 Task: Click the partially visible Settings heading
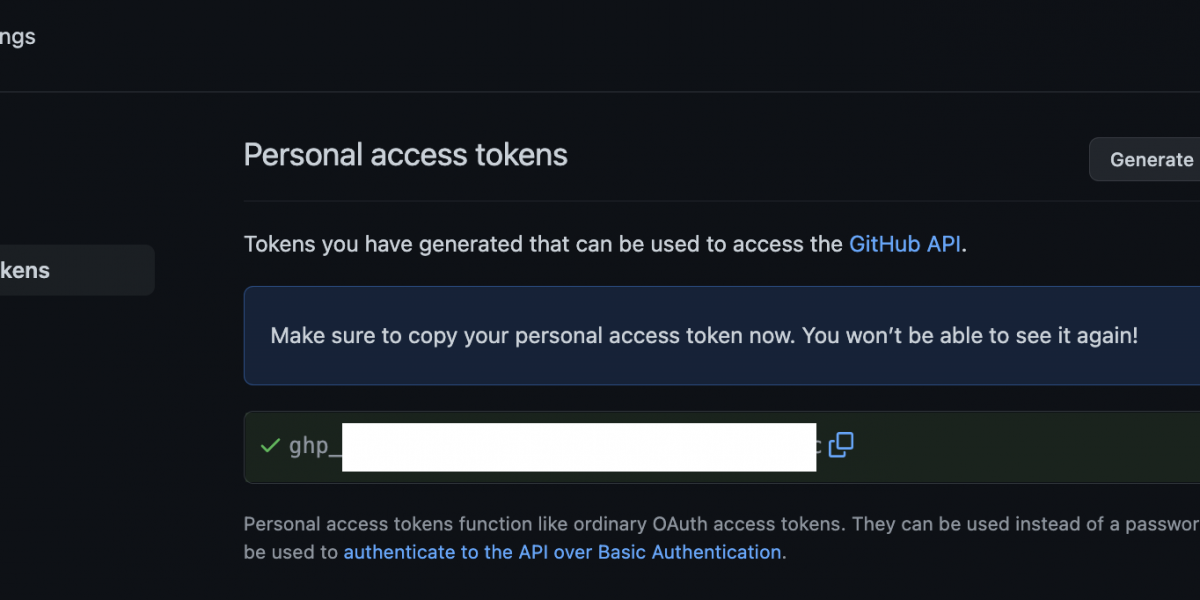click(18, 37)
